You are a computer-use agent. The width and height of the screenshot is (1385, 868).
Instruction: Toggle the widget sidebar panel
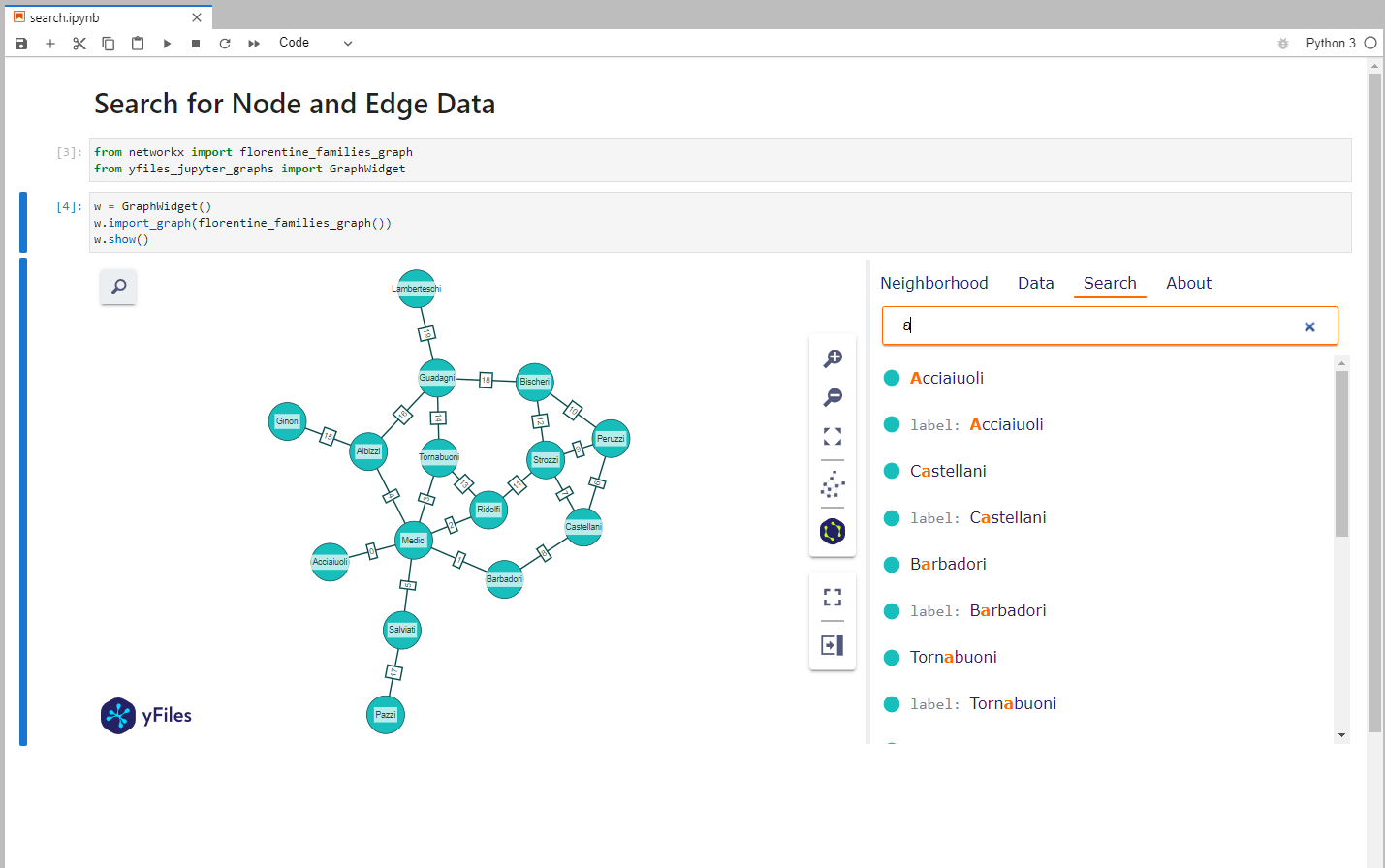832,644
